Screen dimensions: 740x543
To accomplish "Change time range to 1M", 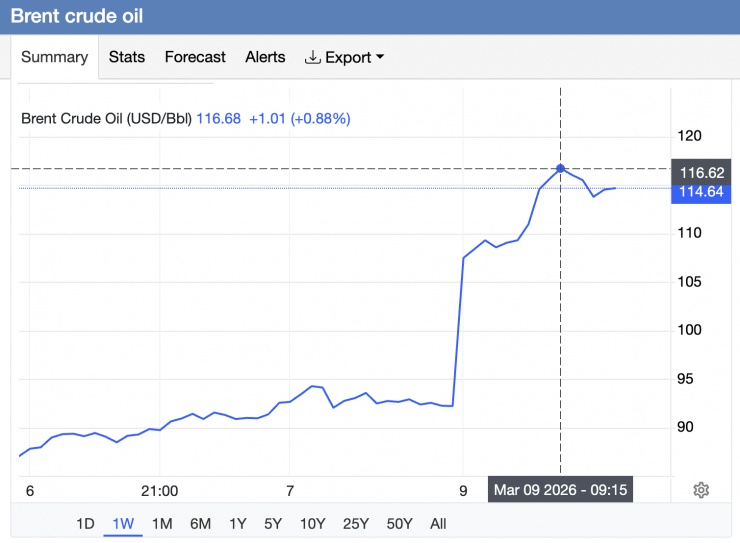I will click(162, 523).
